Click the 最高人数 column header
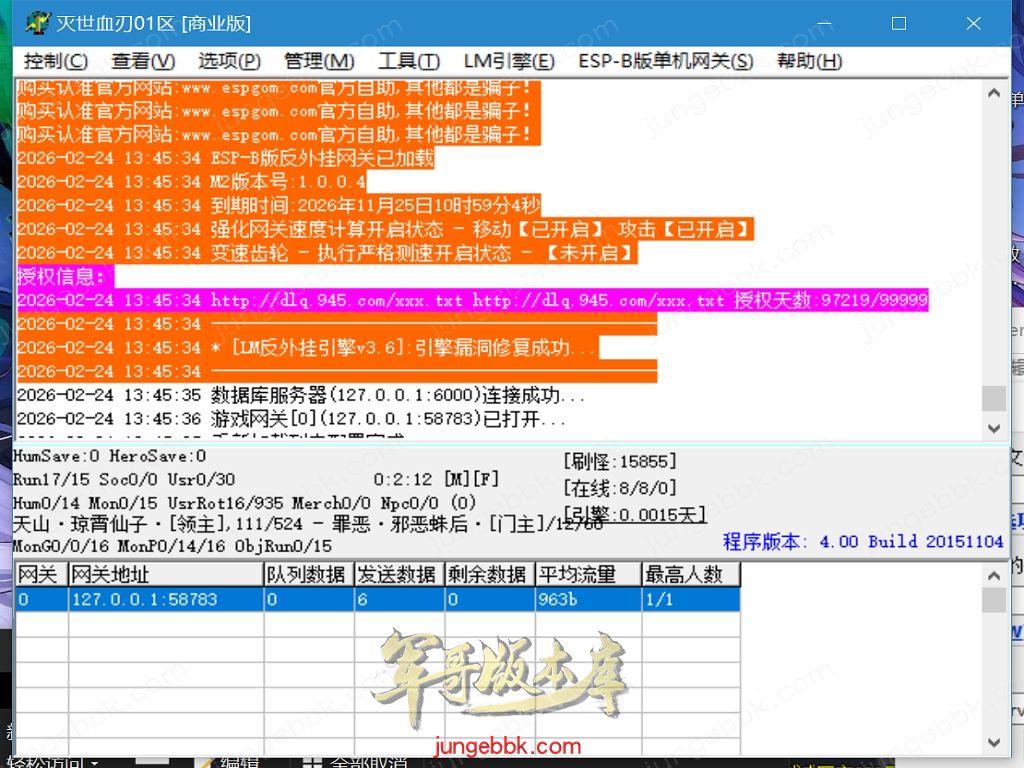Viewport: 1024px width, 768px height. (690, 574)
